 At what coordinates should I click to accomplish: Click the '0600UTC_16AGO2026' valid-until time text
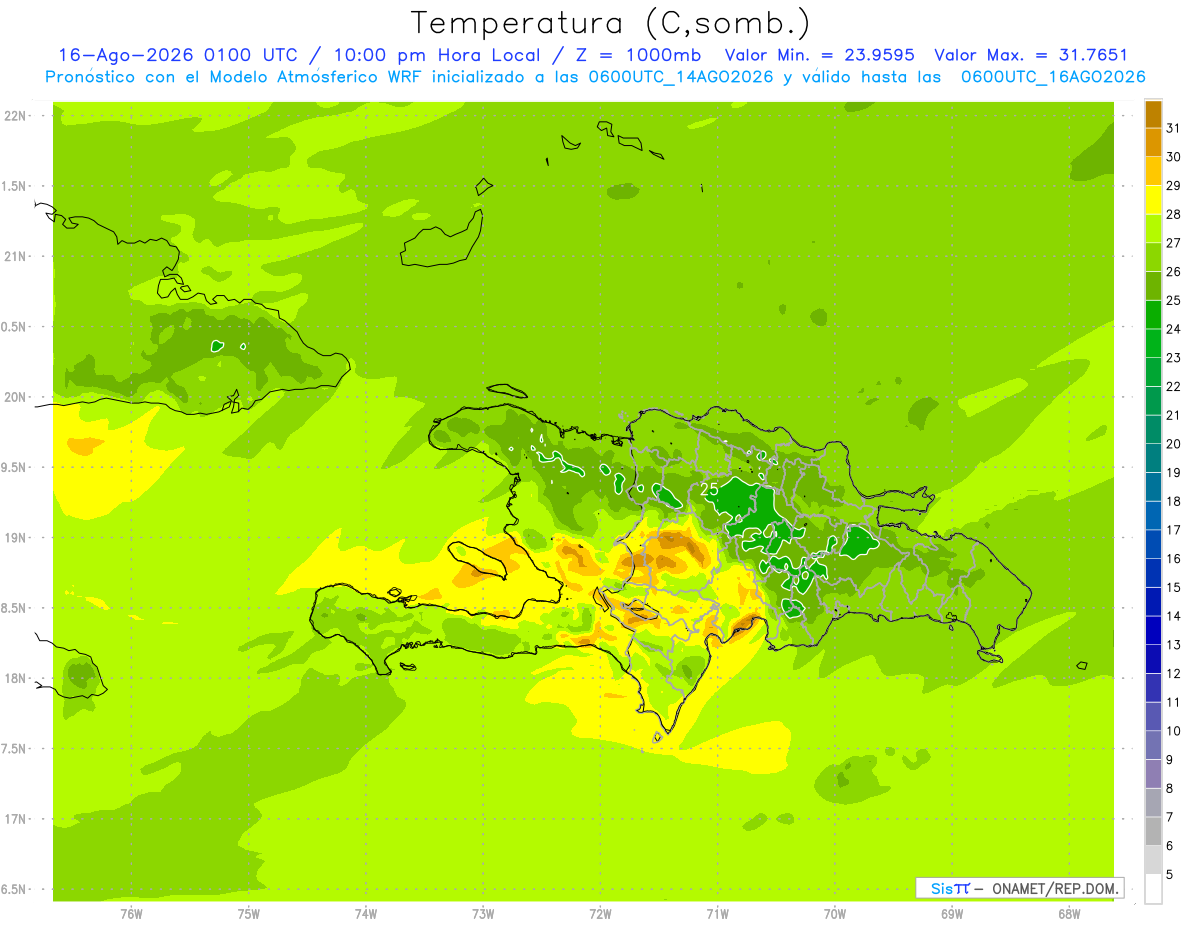click(1053, 77)
